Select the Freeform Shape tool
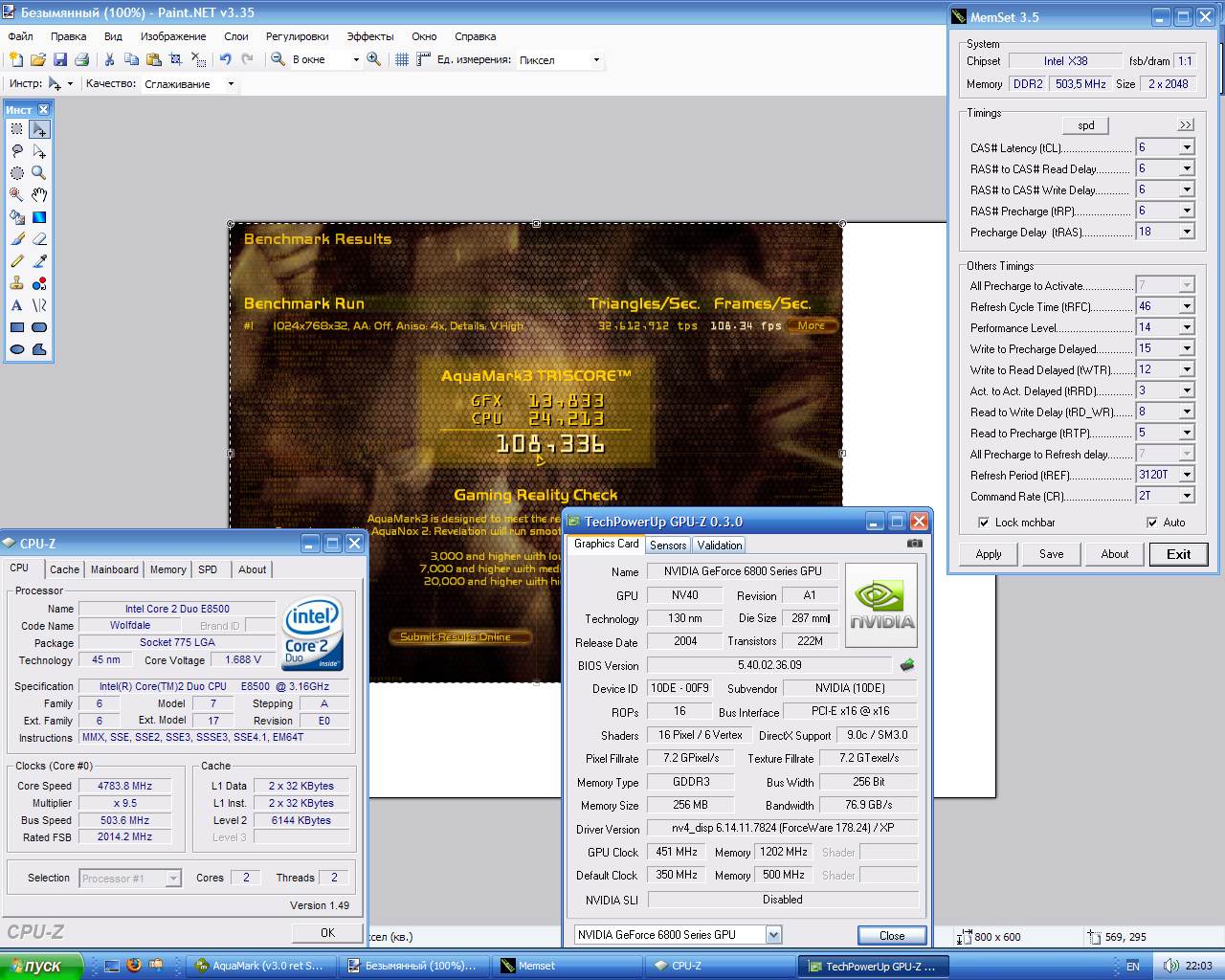 coord(39,349)
